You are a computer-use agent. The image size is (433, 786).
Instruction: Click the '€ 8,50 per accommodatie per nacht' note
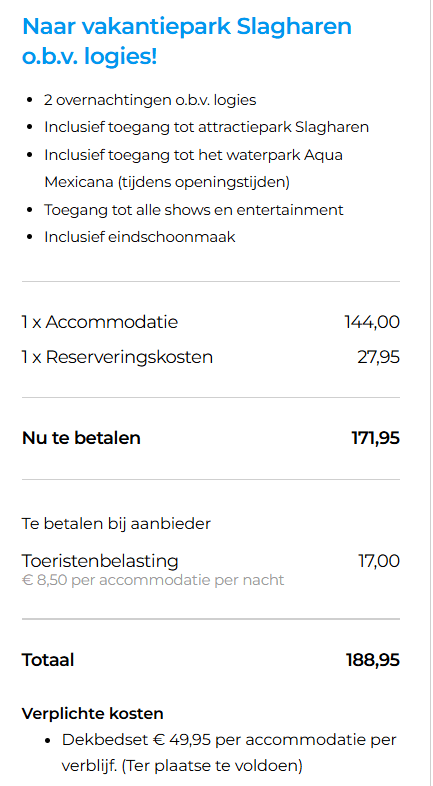click(x=153, y=580)
